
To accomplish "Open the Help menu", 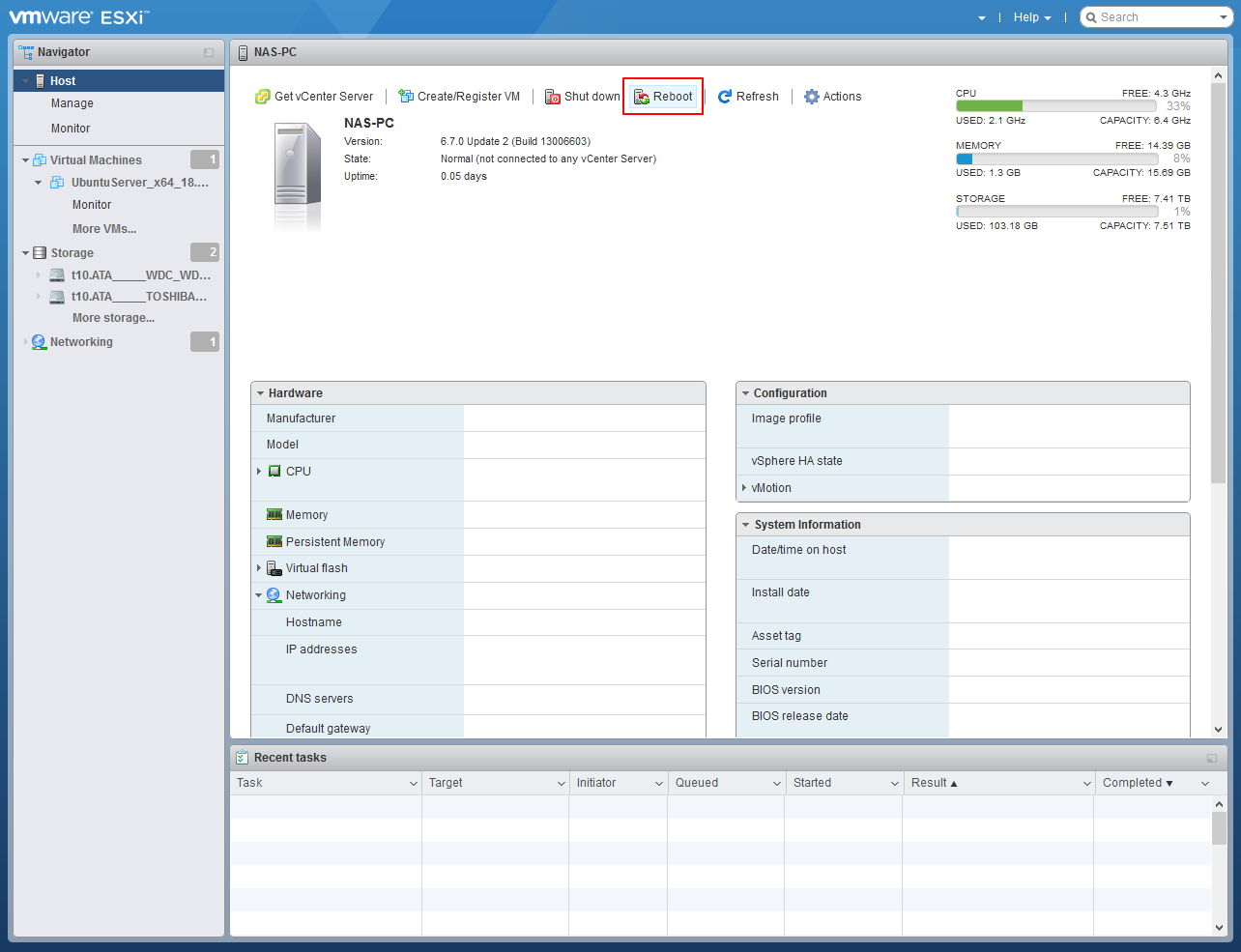I will tap(1032, 17).
